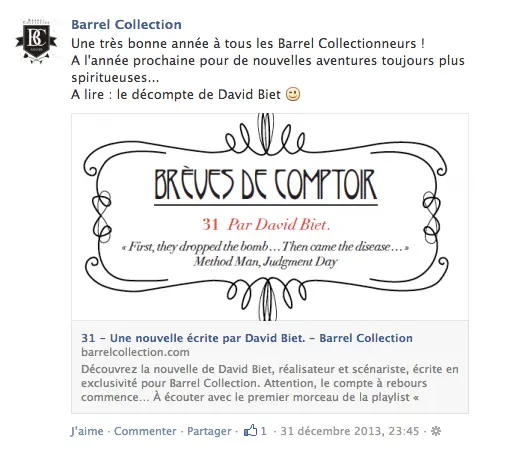
Task: Open the Barrel Collection page name link
Action: coord(127,25)
